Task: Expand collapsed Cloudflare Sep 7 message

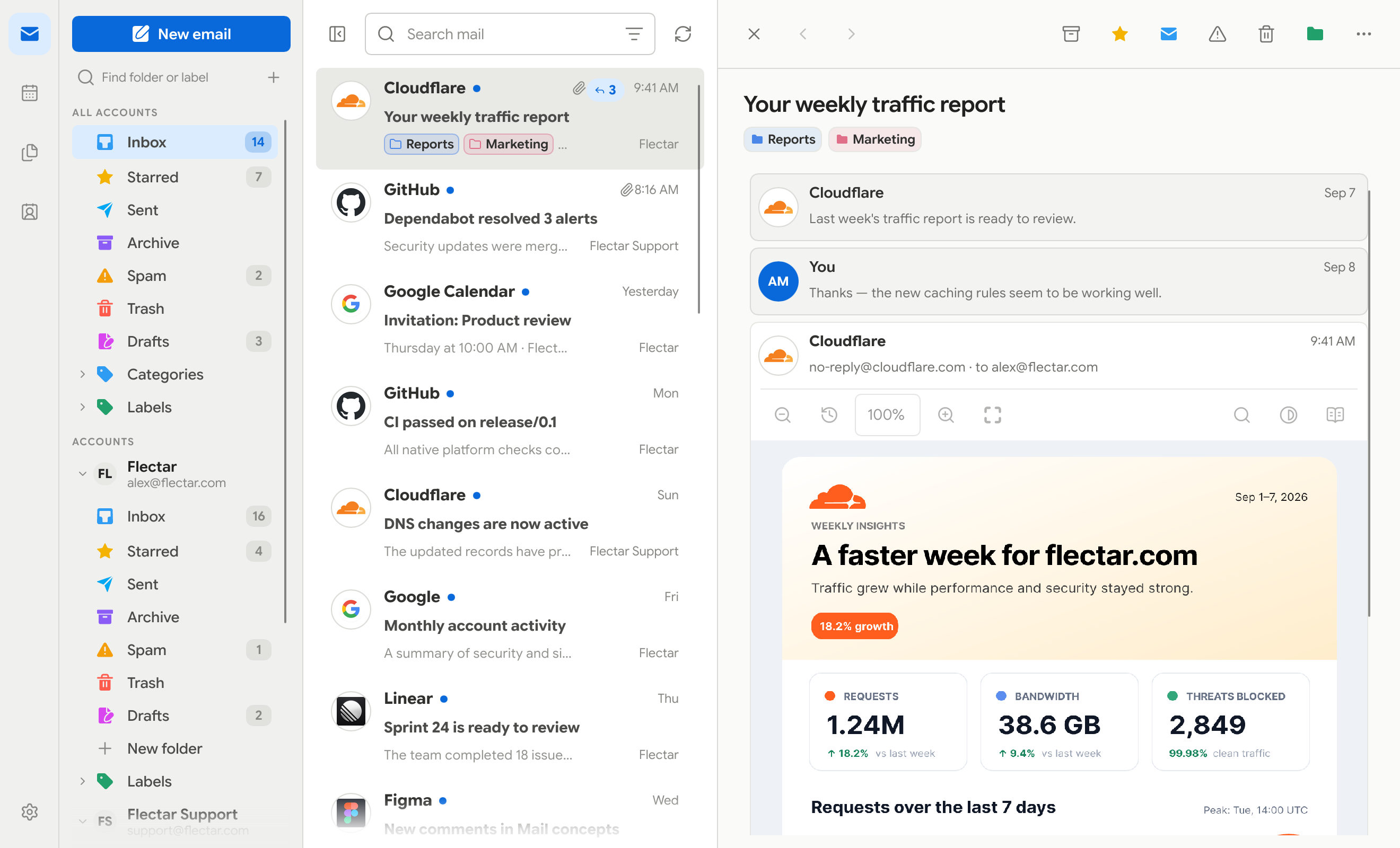Action: [1058, 207]
